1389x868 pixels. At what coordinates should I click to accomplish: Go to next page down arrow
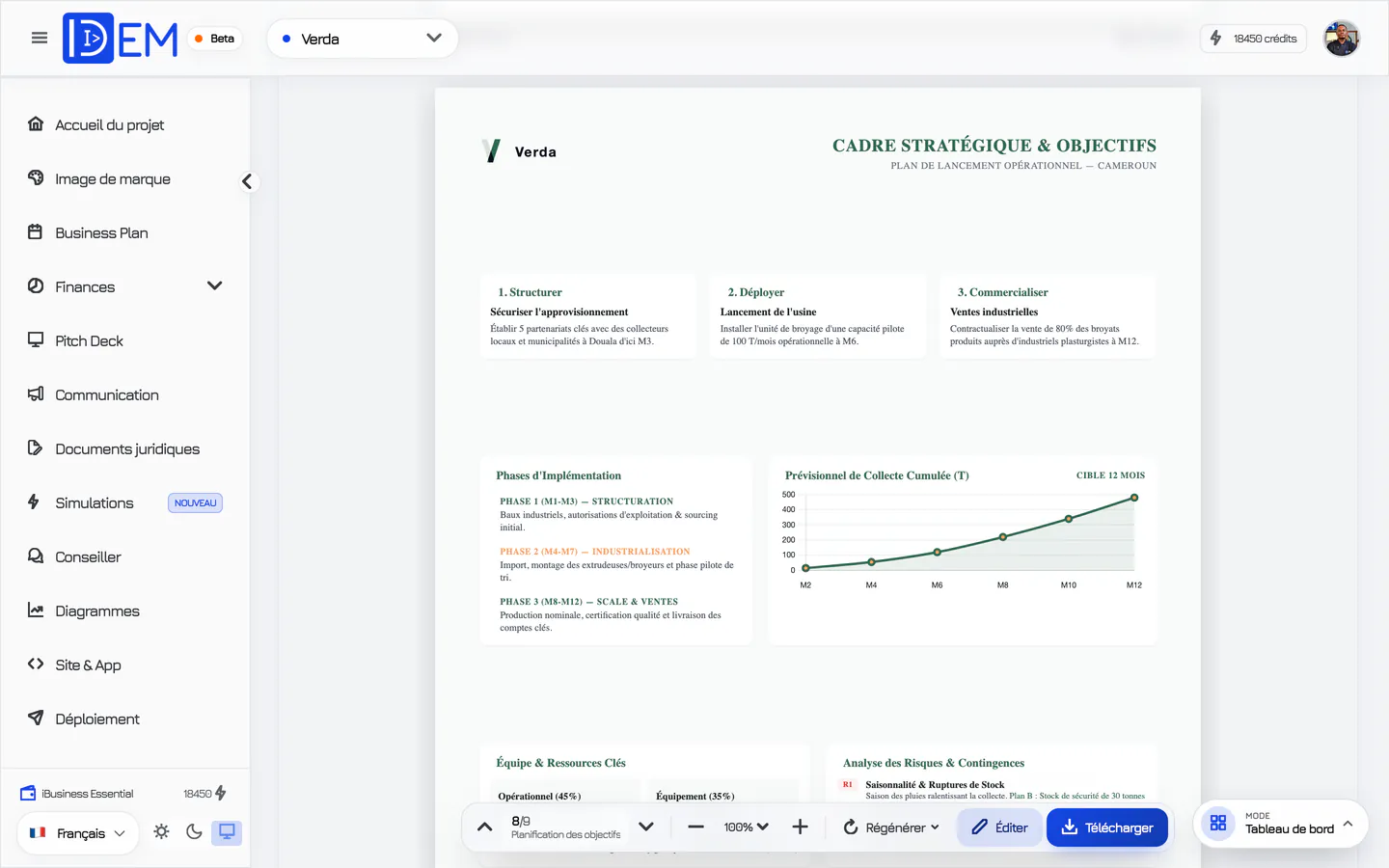click(x=646, y=827)
